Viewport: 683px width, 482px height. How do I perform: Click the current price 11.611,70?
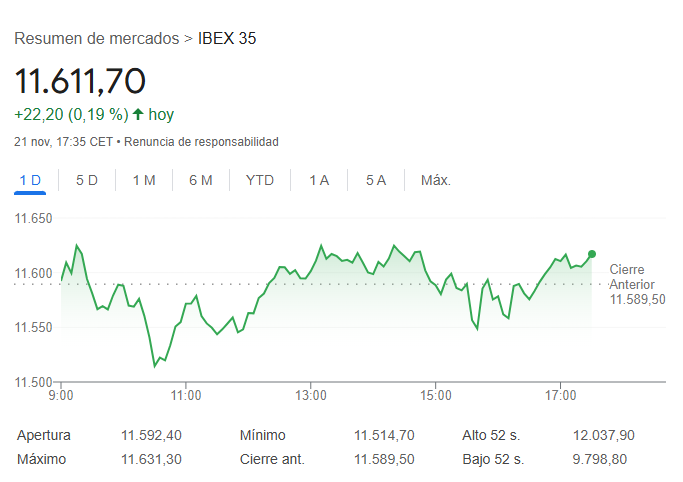(80, 81)
